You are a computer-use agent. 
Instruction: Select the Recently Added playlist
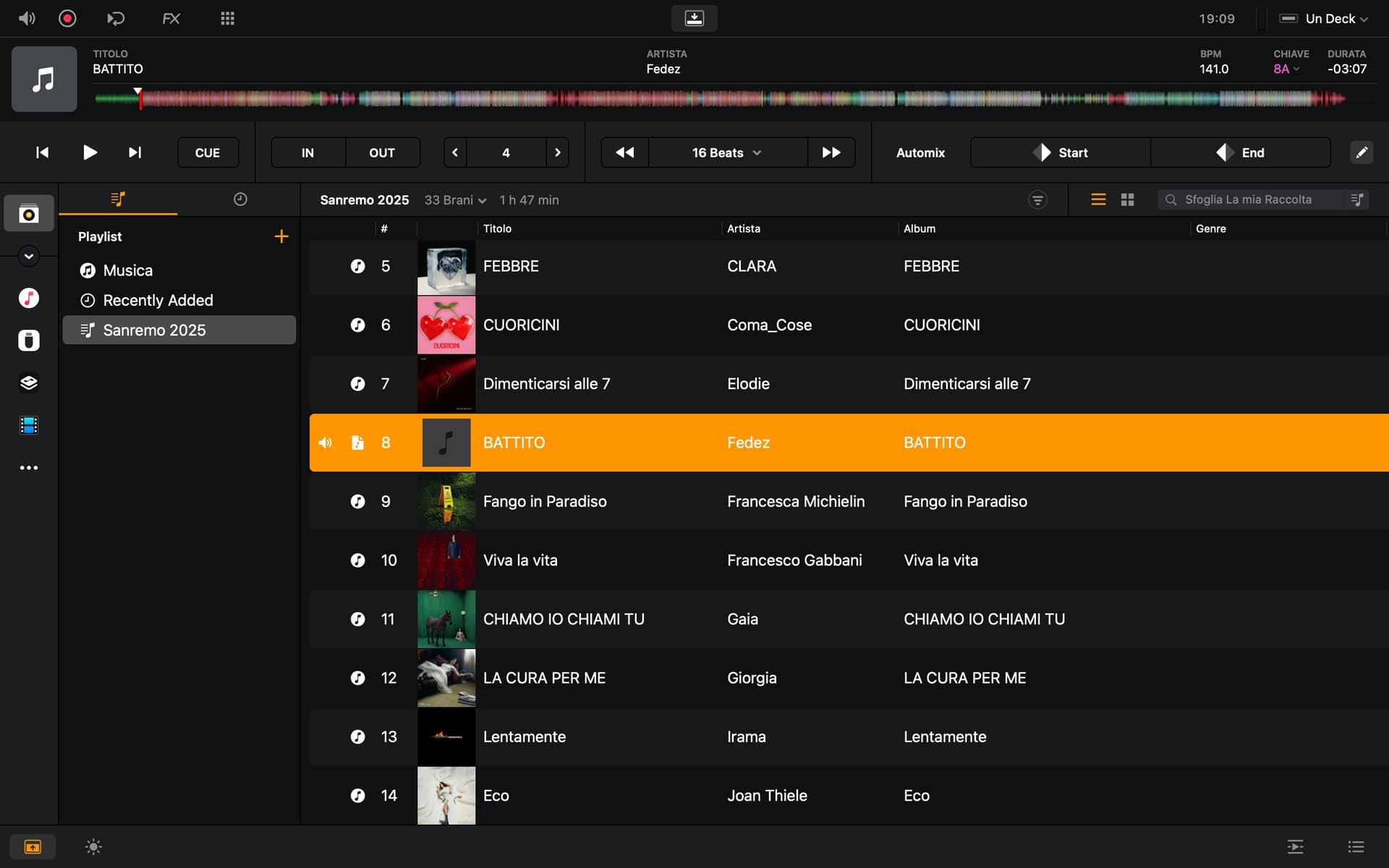point(158,300)
